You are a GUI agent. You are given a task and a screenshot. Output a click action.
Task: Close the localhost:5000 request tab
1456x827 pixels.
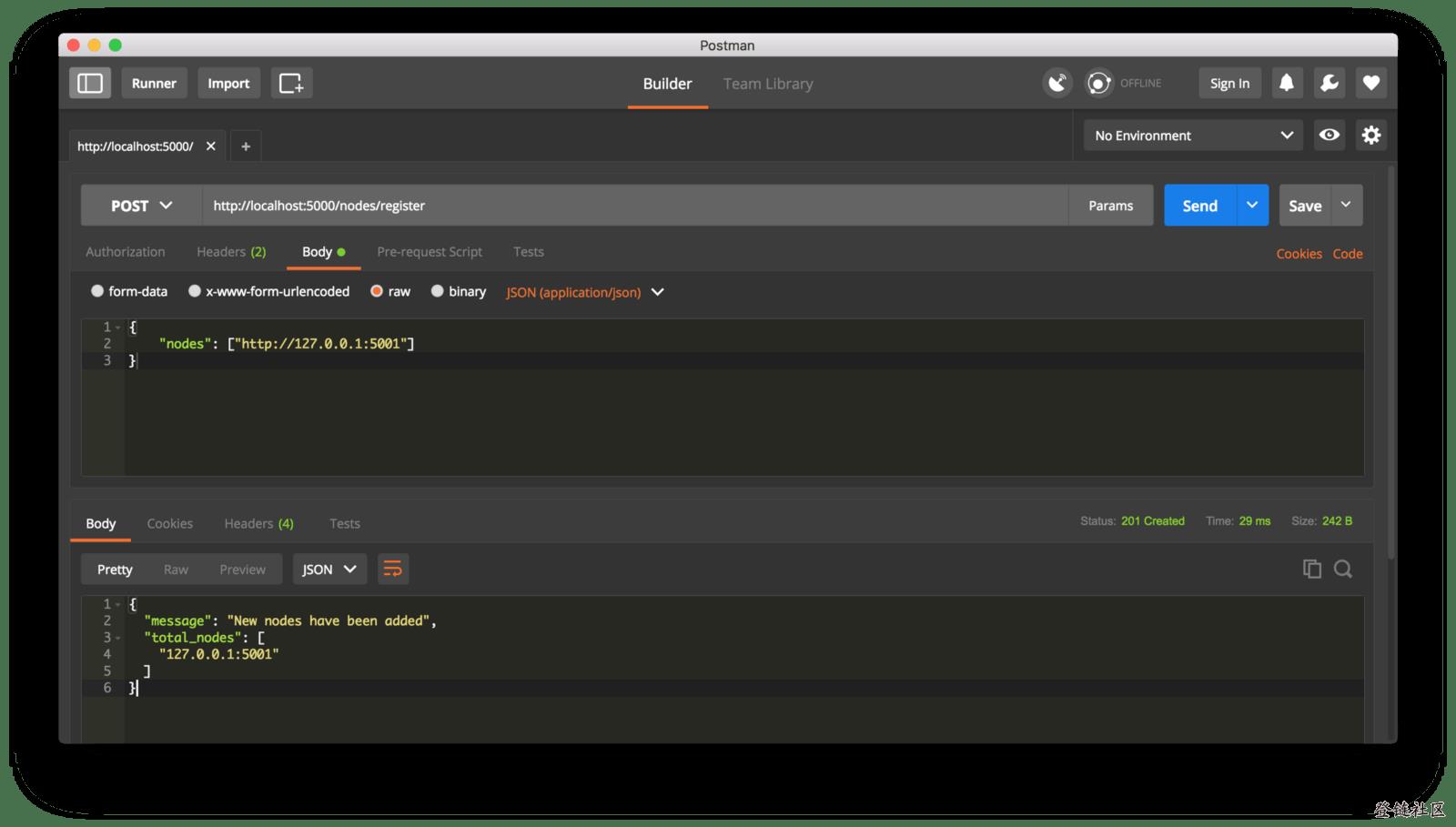coord(211,146)
